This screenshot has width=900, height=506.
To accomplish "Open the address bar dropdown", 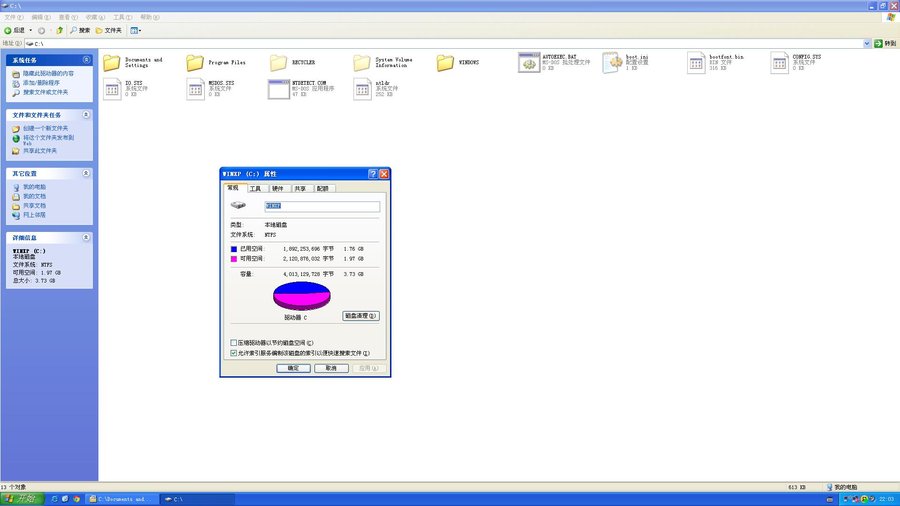I will tap(866, 44).
